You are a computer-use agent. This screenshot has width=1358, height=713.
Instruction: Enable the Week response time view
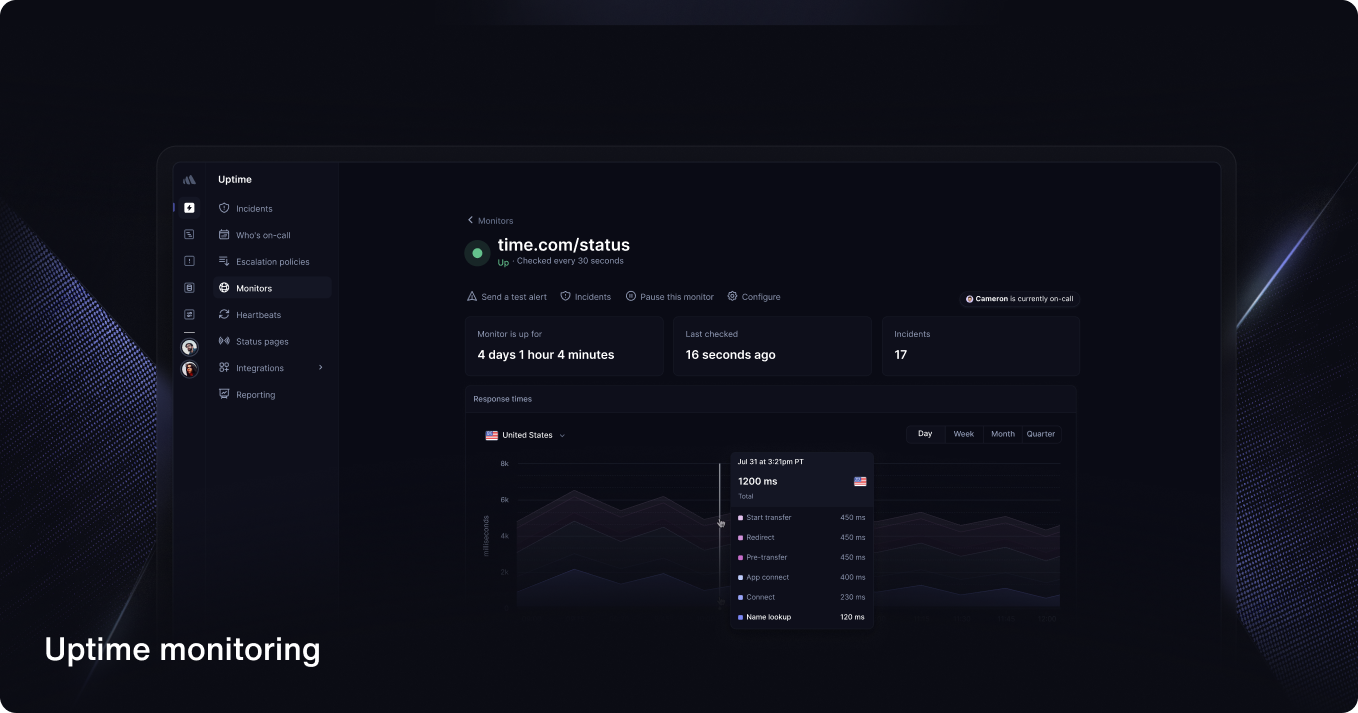pos(962,434)
